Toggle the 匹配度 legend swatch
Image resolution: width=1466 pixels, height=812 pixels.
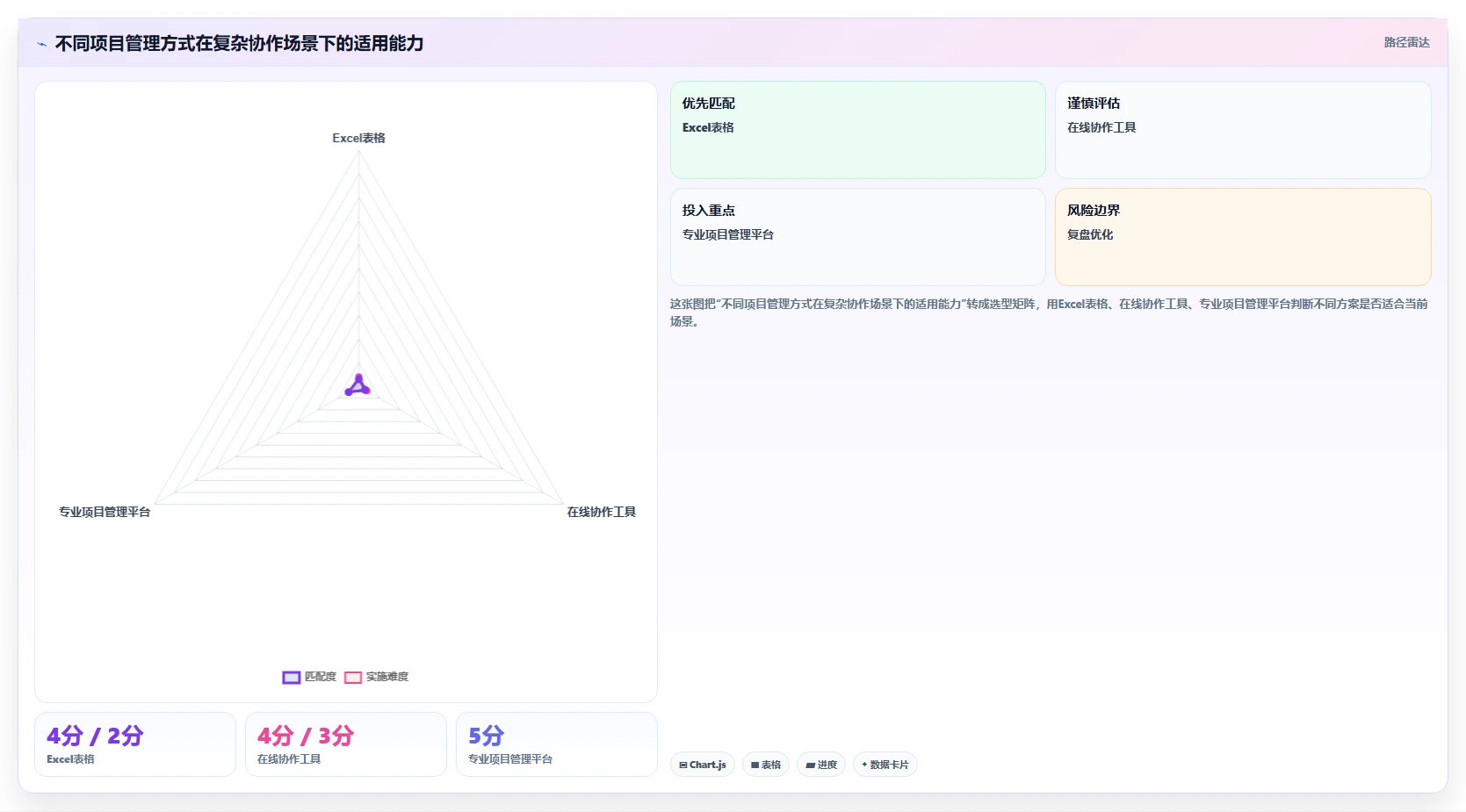(x=292, y=677)
